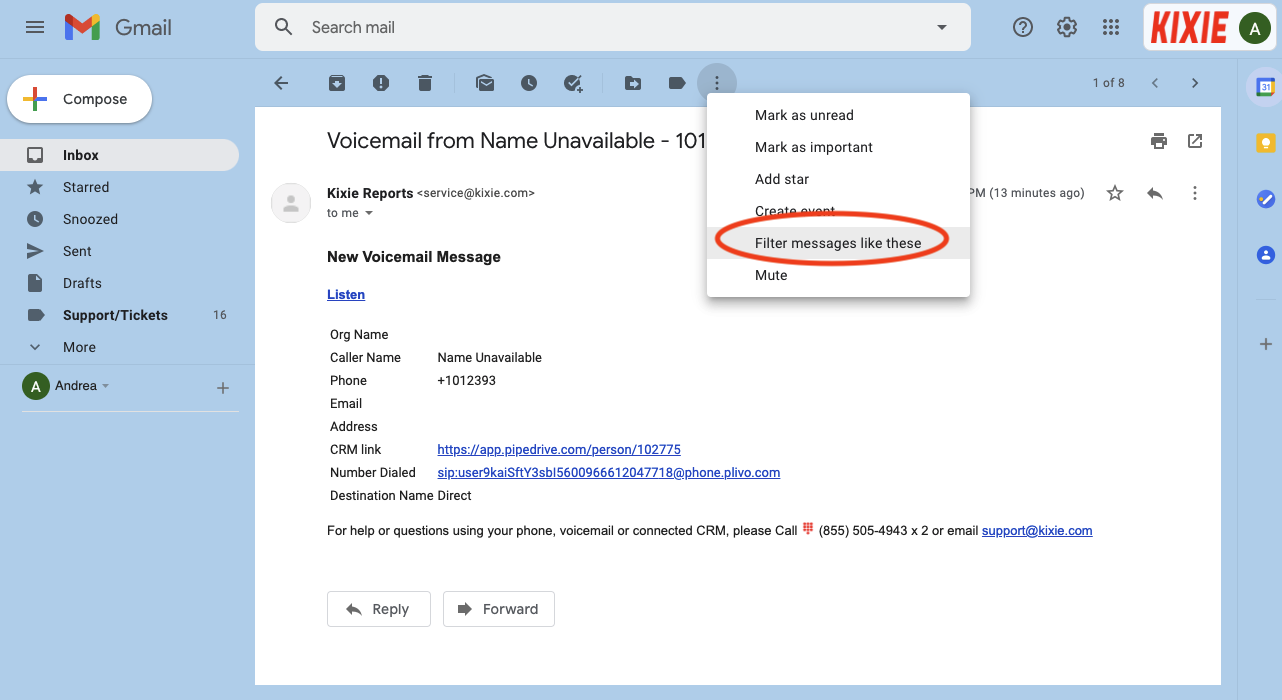1282x700 pixels.
Task: Click the Listen link
Action: click(x=346, y=294)
